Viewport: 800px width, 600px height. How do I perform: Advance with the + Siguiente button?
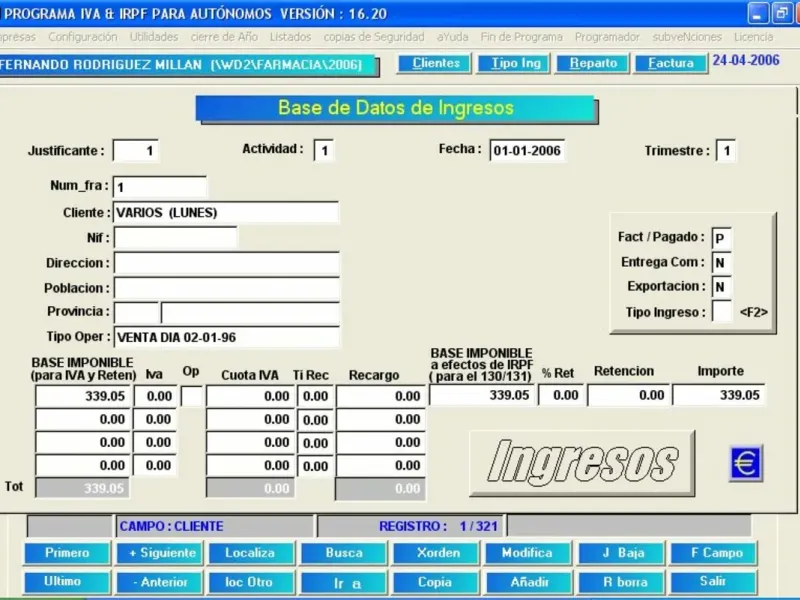point(160,553)
